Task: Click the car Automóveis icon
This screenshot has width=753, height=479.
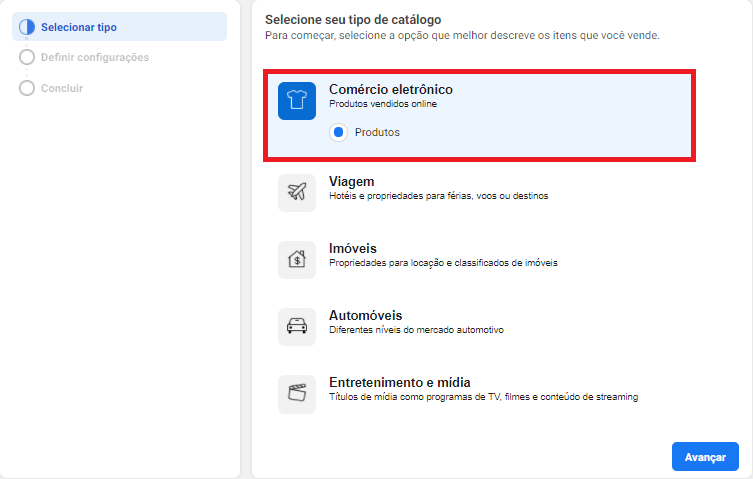Action: [x=297, y=327]
